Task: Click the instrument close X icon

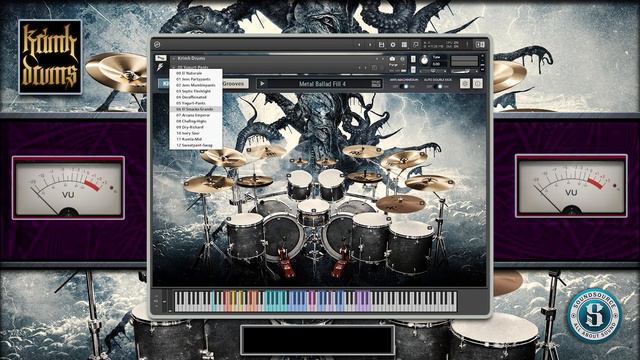Action: coord(482,56)
